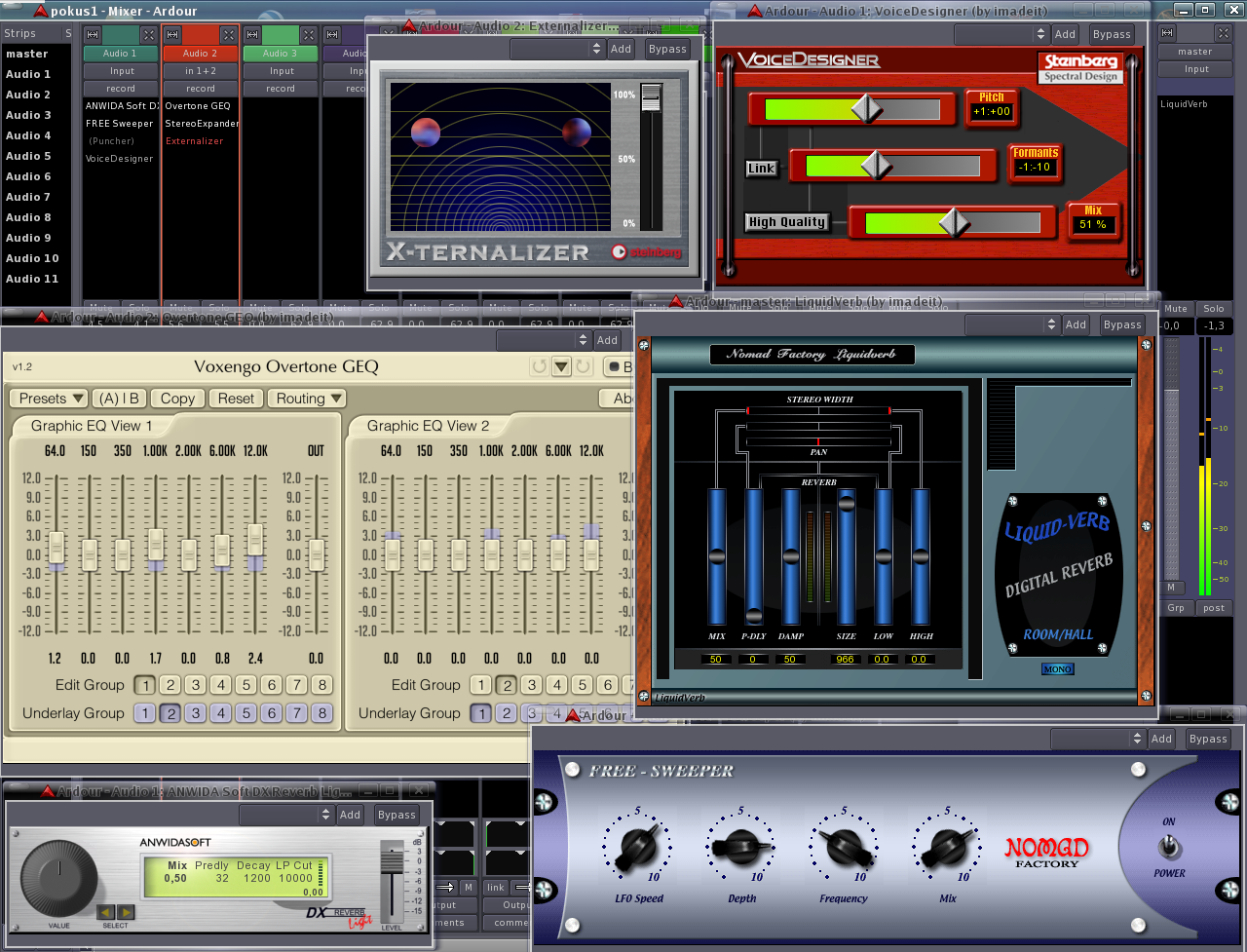Click the Audio 2 strip name button
Screen dimensions: 1247x952
point(200,54)
